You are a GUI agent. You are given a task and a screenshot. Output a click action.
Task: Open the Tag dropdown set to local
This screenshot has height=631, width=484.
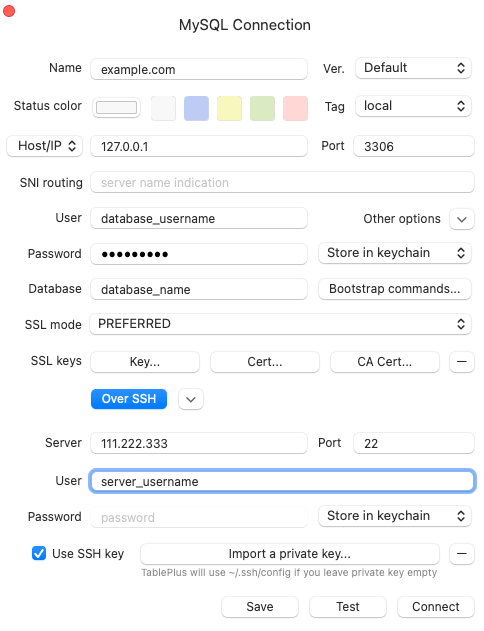point(413,106)
